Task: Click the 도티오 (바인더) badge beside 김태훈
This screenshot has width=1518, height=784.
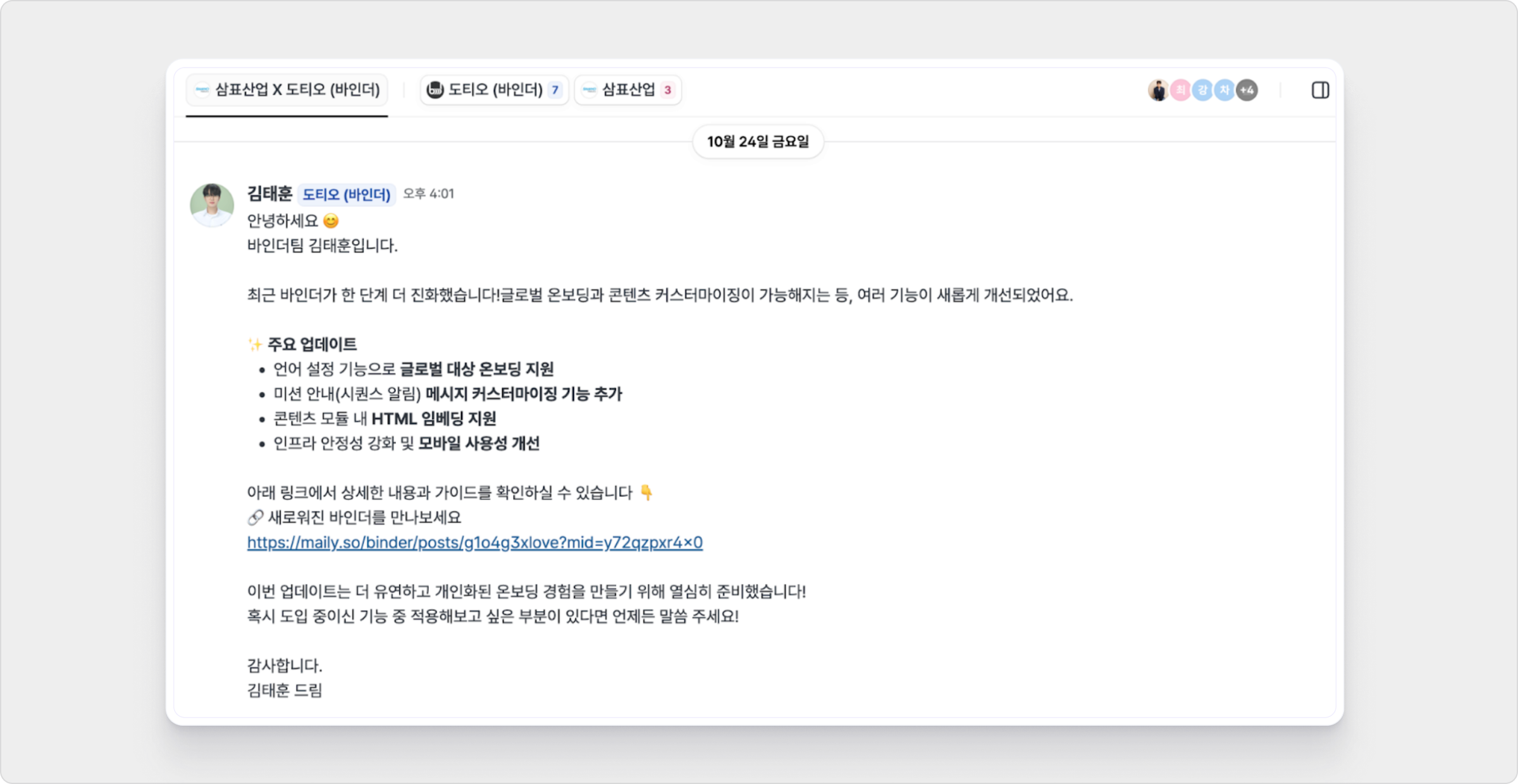Action: point(347,195)
